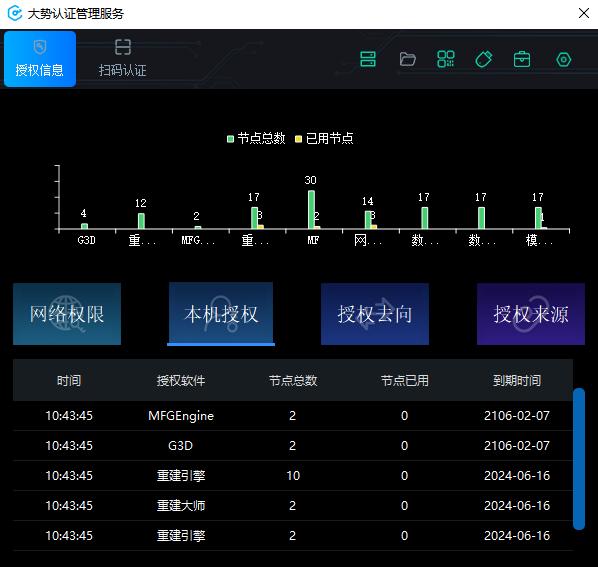Image resolution: width=598 pixels, height=567 pixels.
Task: Click the 时间 column header
Action: 69,380
